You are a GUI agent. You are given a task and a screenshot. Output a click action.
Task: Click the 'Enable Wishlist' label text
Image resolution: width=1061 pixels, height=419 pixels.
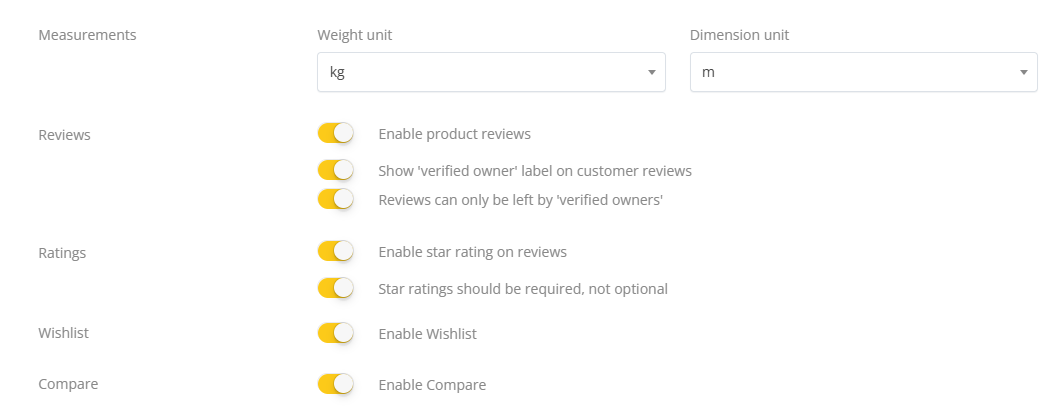pyautogui.click(x=427, y=334)
